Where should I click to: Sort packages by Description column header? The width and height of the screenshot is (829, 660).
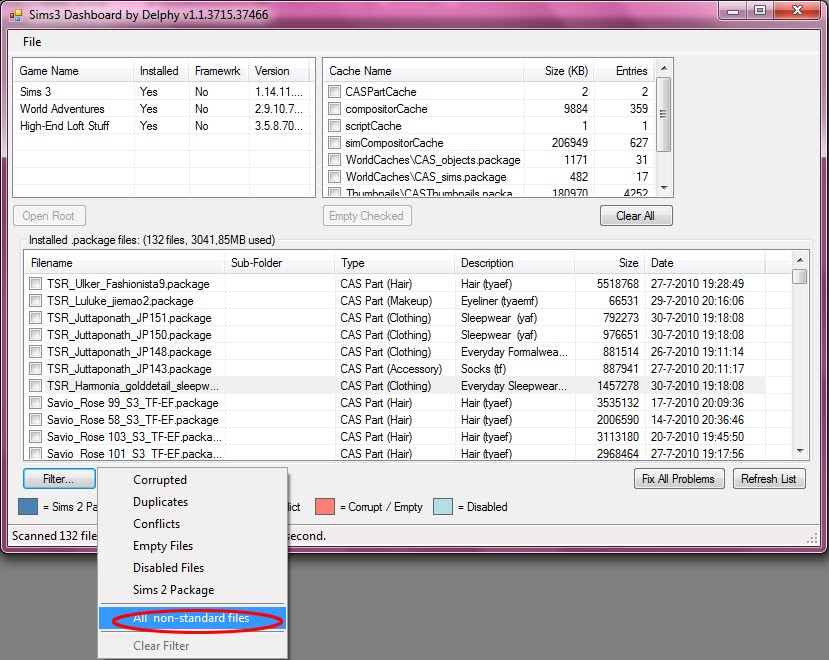[514, 263]
